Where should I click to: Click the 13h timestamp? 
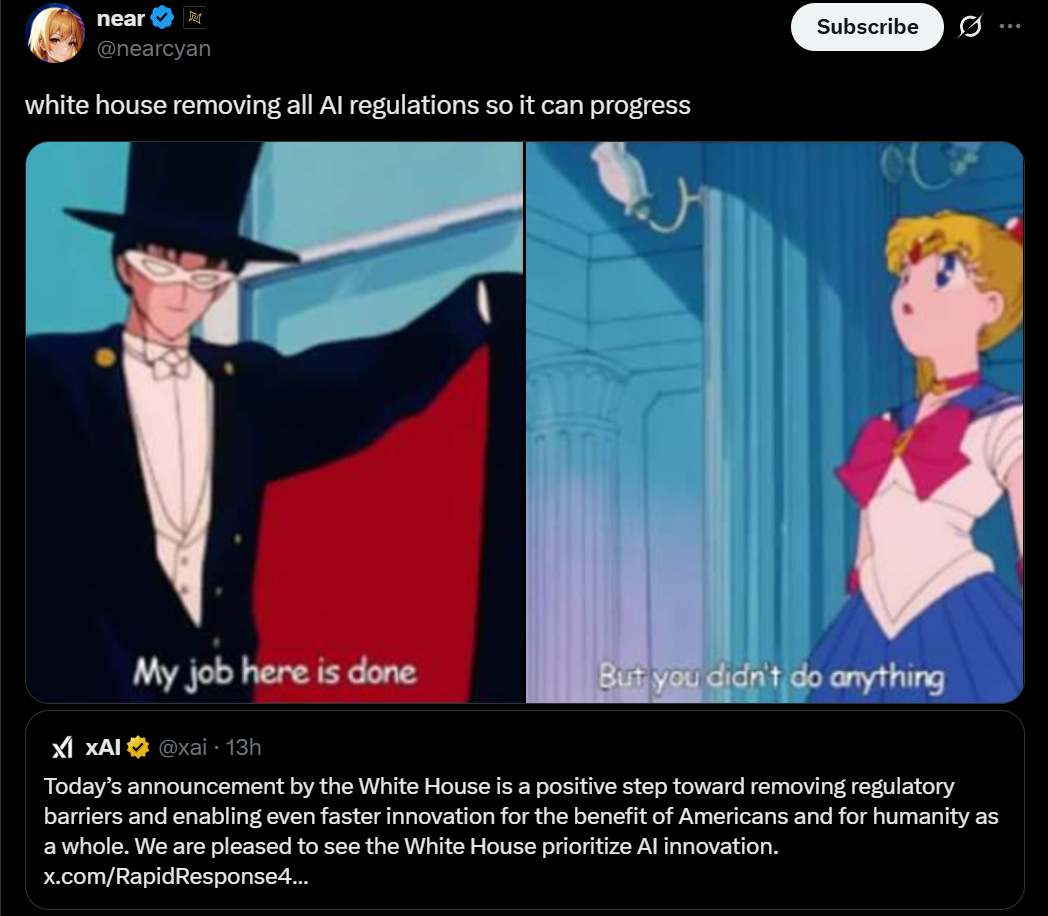pos(244,747)
